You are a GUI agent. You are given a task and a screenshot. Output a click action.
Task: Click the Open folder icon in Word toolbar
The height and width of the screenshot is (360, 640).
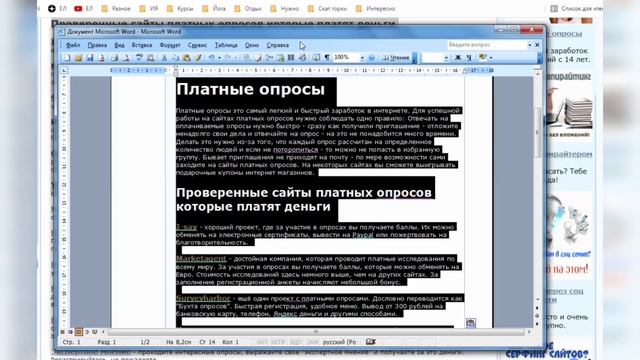[x=78, y=58]
